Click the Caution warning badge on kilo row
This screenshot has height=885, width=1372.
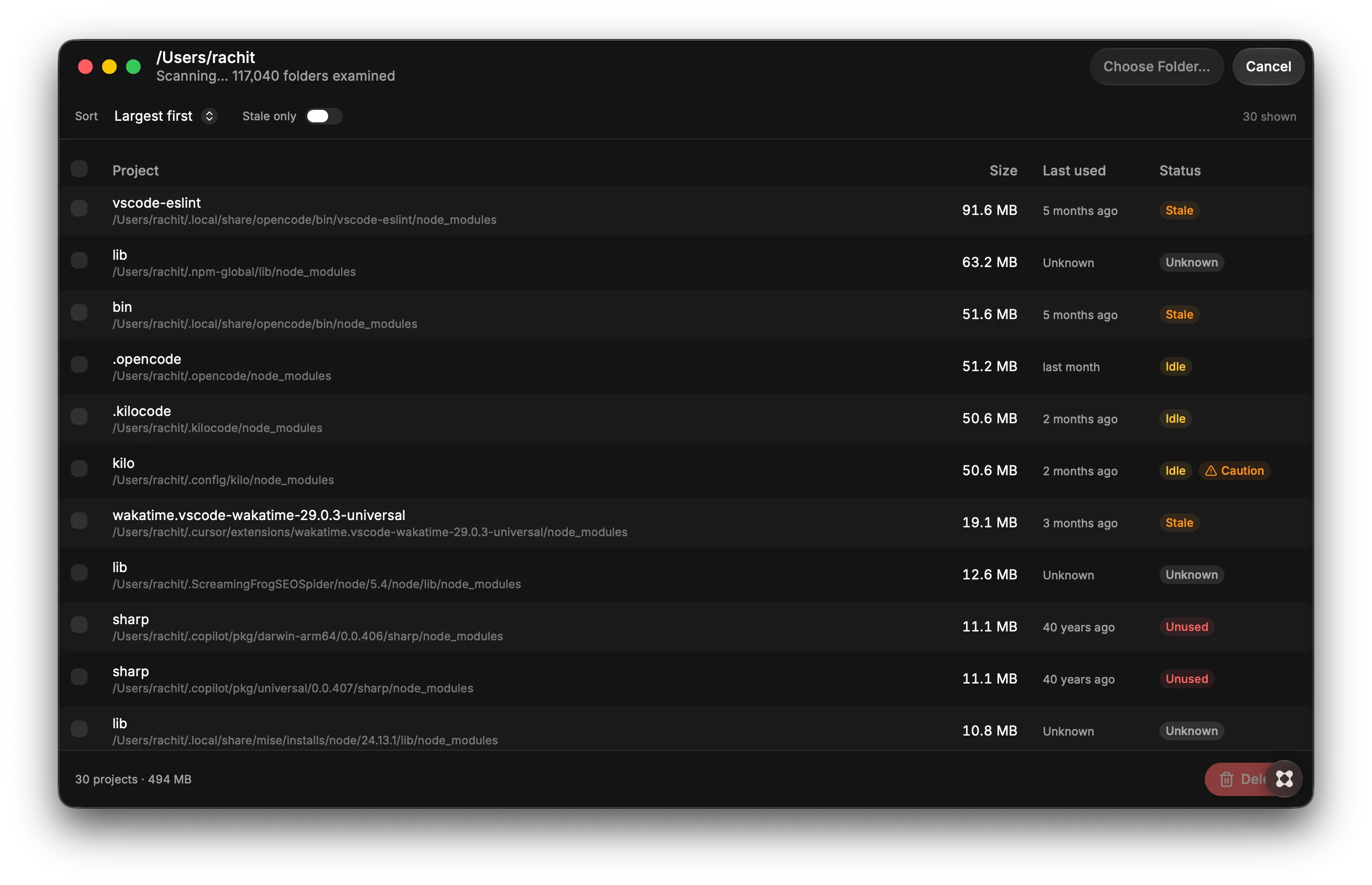(1234, 471)
